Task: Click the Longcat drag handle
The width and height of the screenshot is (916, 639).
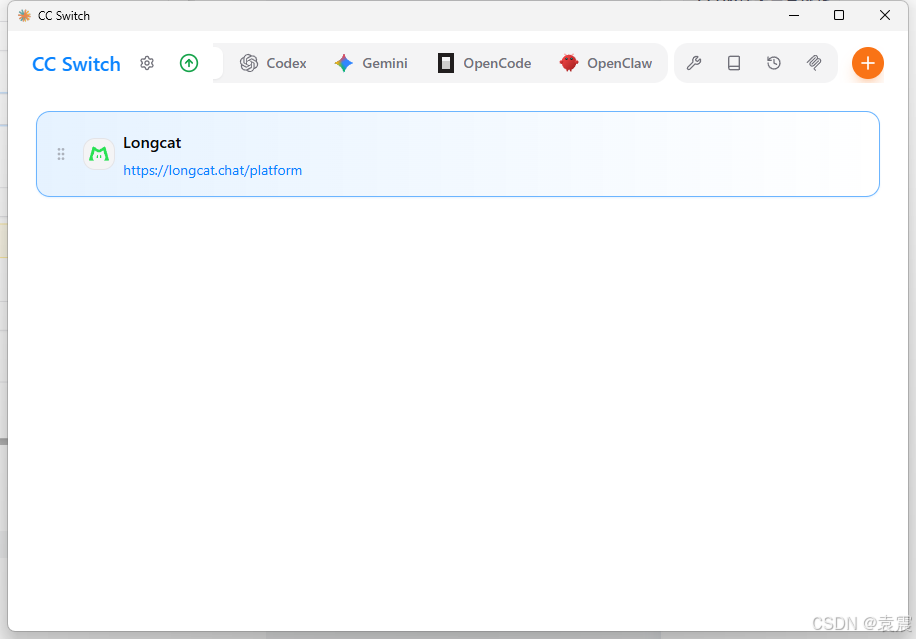Action: click(x=61, y=154)
